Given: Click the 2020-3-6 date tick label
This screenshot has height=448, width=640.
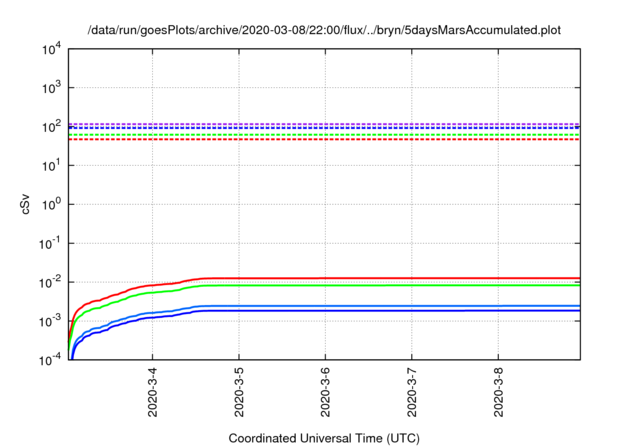Looking at the screenshot, I should (326, 392).
